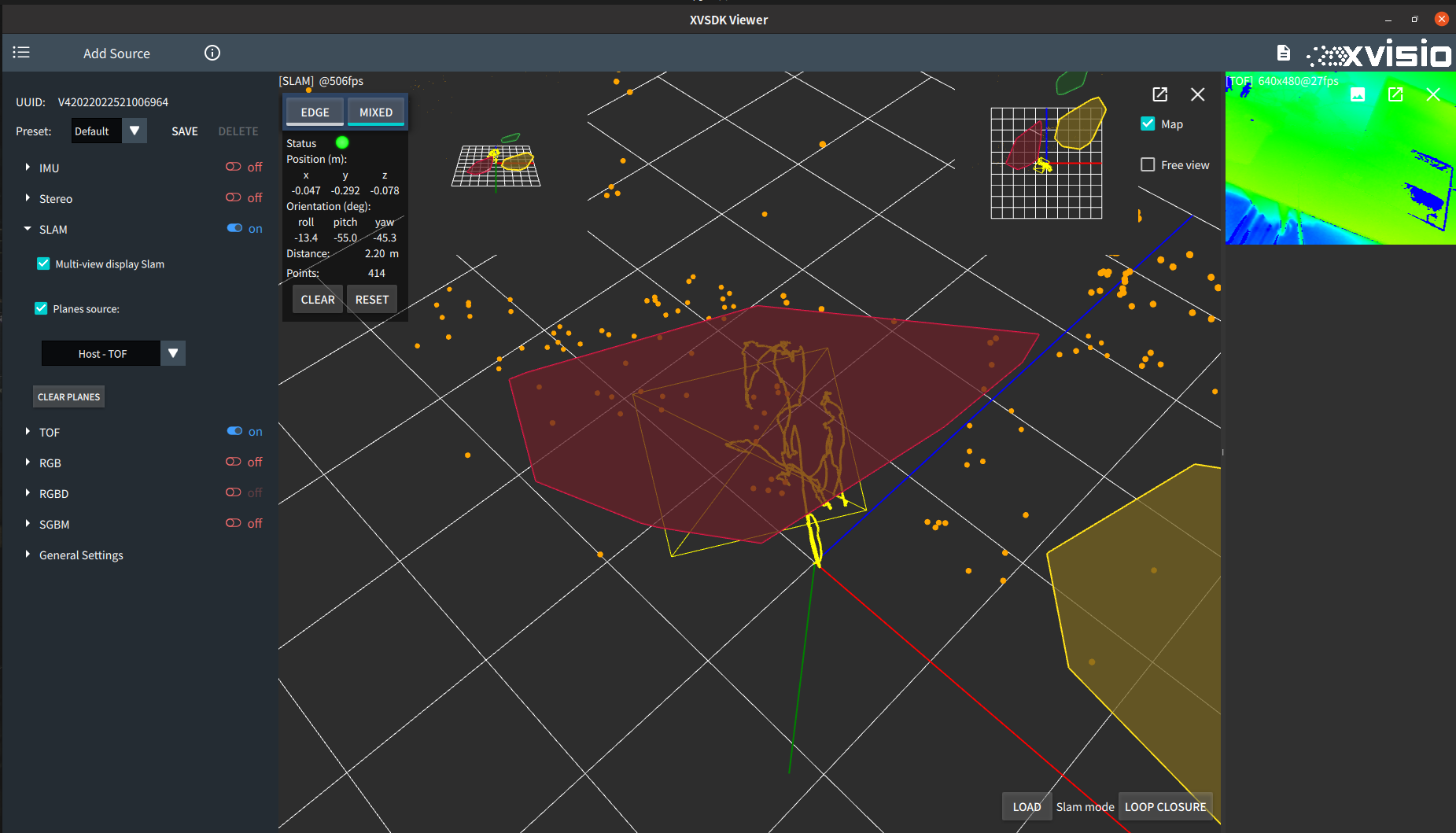Toggle the Stereo stream switch
The image size is (1456, 833).
pyautogui.click(x=234, y=197)
